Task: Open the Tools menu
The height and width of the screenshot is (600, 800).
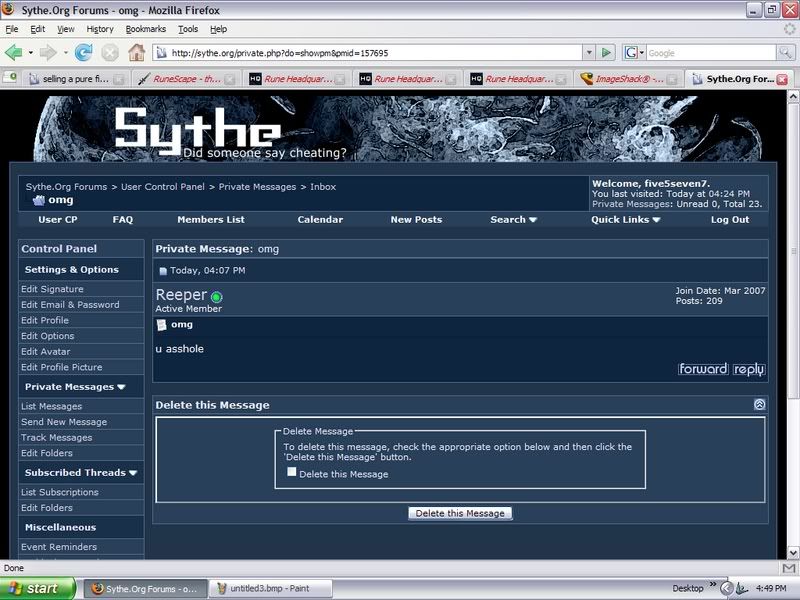Action: coord(188,29)
